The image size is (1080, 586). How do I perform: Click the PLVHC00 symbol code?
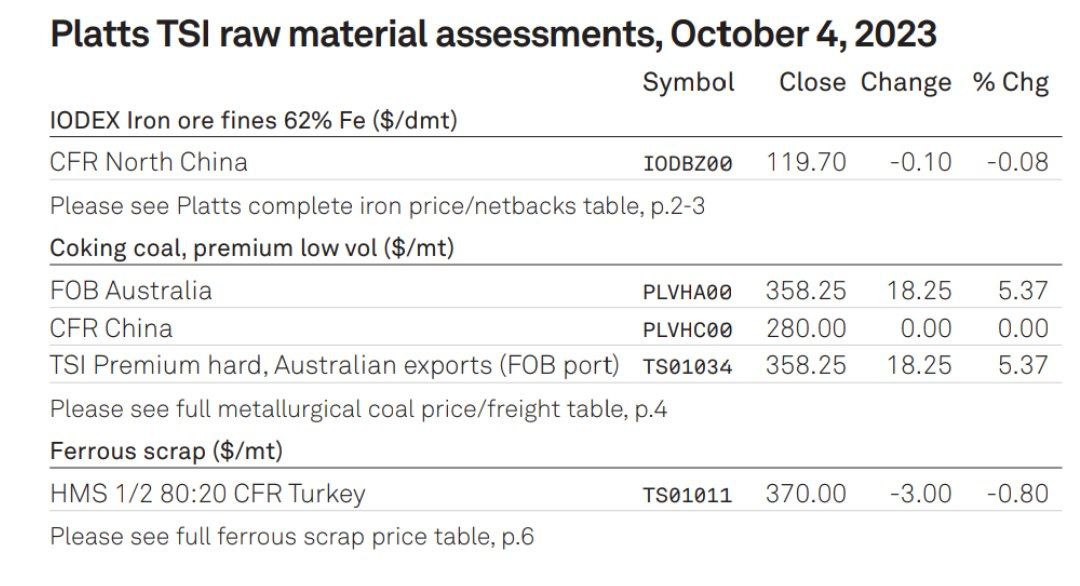(687, 330)
